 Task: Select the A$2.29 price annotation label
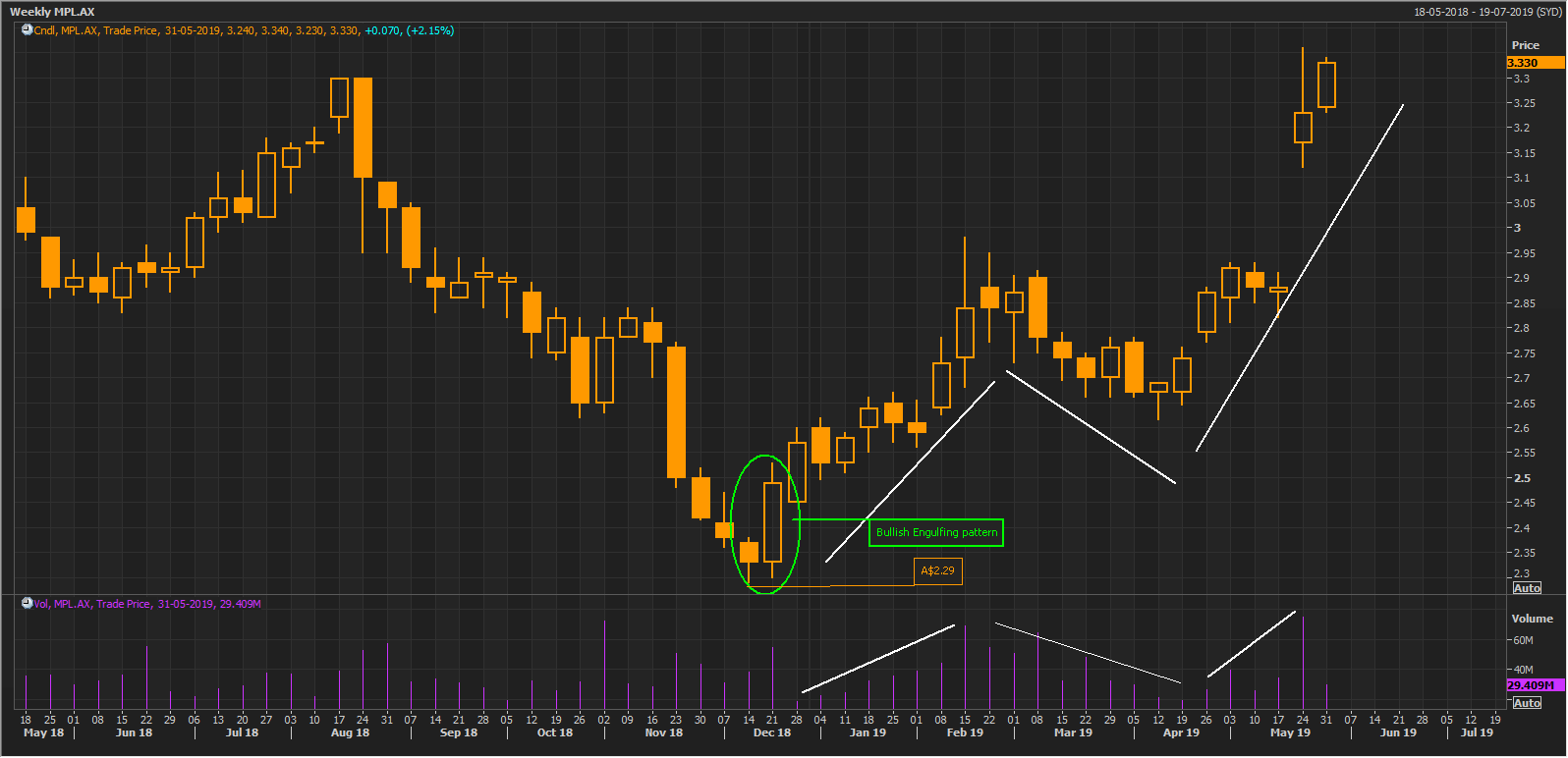[x=937, y=570]
